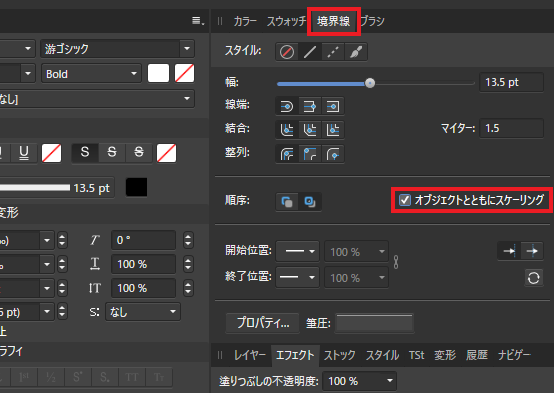Open the スタイル tab in lower panel
555x393 pixels.
tap(382, 355)
